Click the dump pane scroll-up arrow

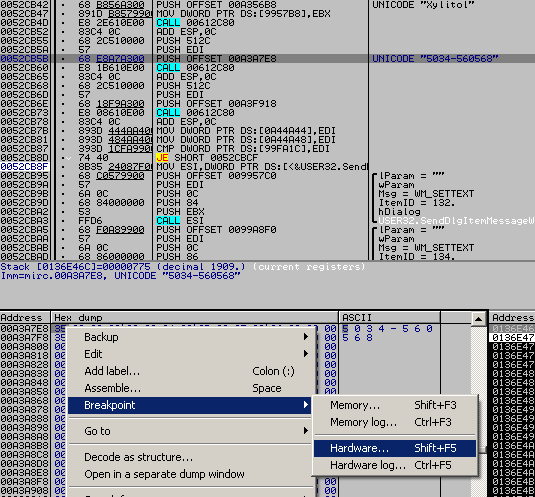478,319
